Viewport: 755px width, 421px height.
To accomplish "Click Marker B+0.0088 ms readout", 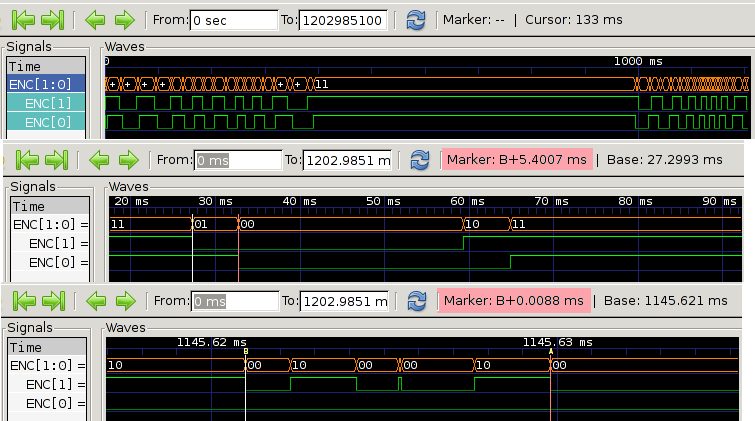I will tap(514, 301).
